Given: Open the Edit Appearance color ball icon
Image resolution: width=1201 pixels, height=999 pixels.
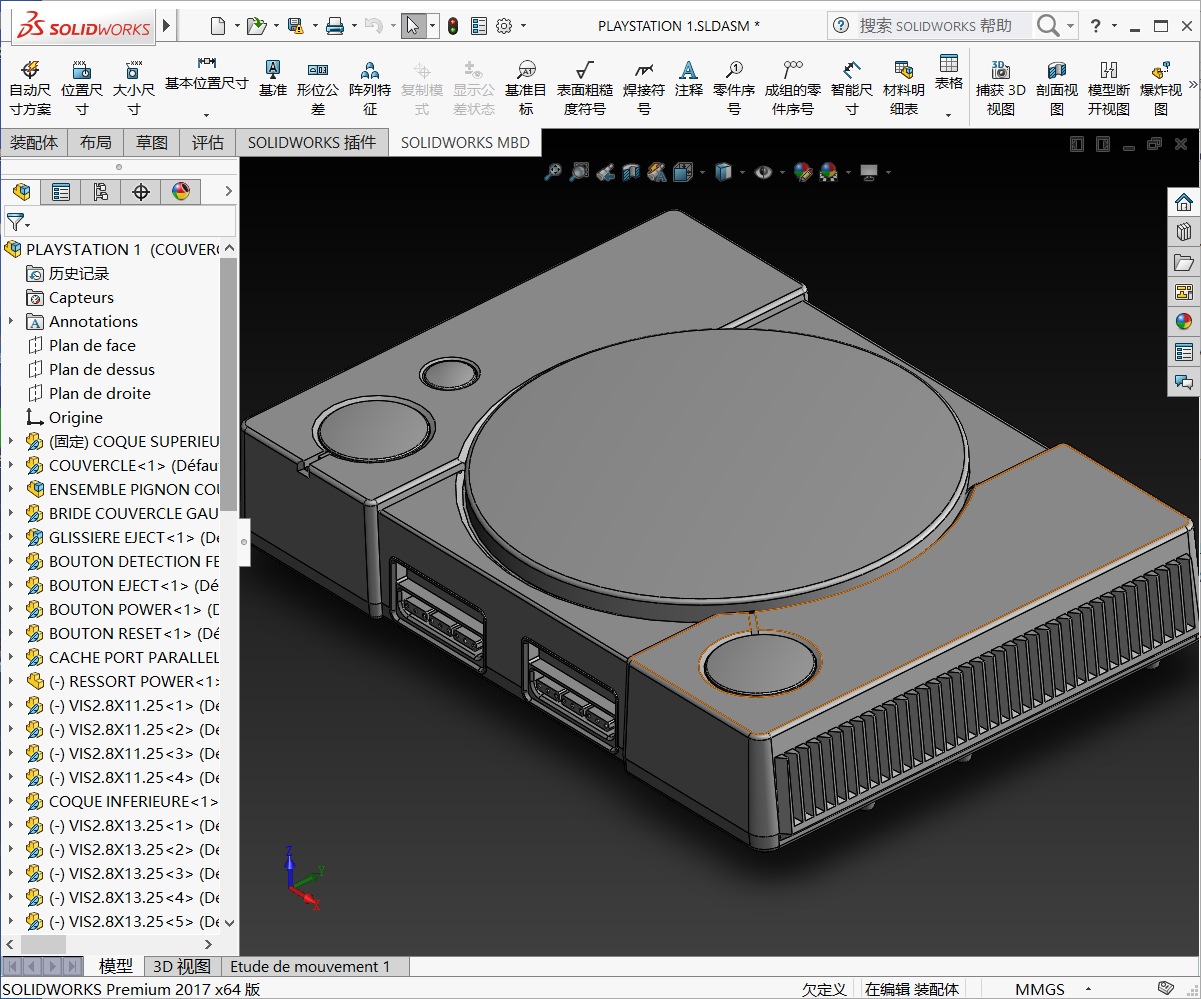Looking at the screenshot, I should click(803, 172).
